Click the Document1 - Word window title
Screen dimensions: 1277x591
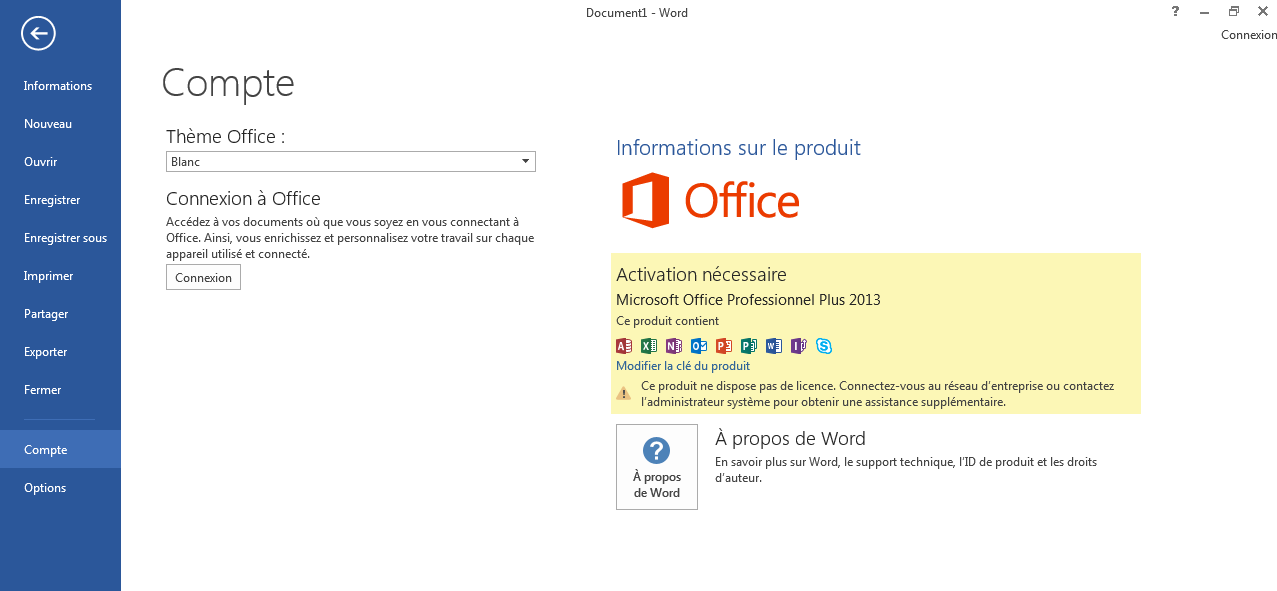pos(637,13)
